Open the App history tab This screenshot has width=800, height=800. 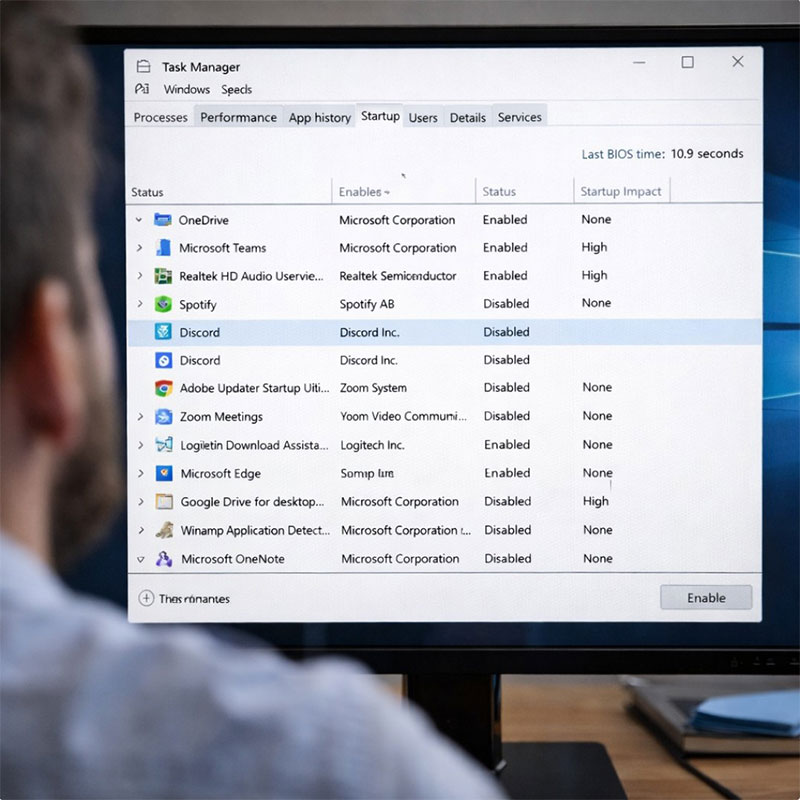pyautogui.click(x=319, y=117)
